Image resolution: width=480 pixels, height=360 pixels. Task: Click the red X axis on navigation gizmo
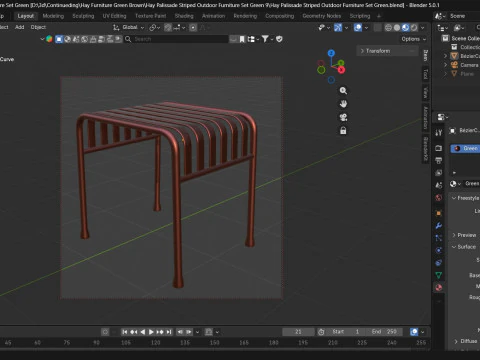point(341,70)
